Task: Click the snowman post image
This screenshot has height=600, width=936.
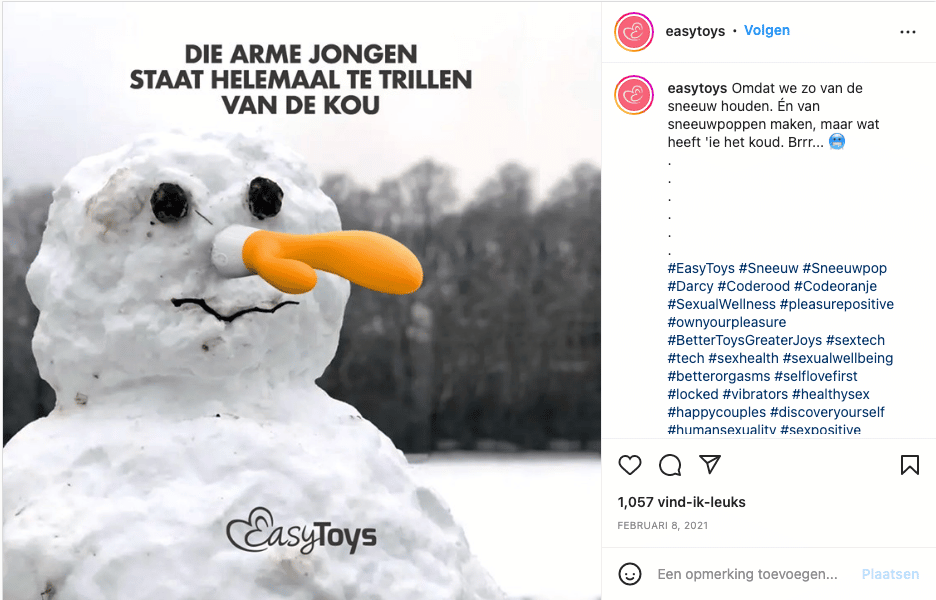Action: [x=301, y=300]
